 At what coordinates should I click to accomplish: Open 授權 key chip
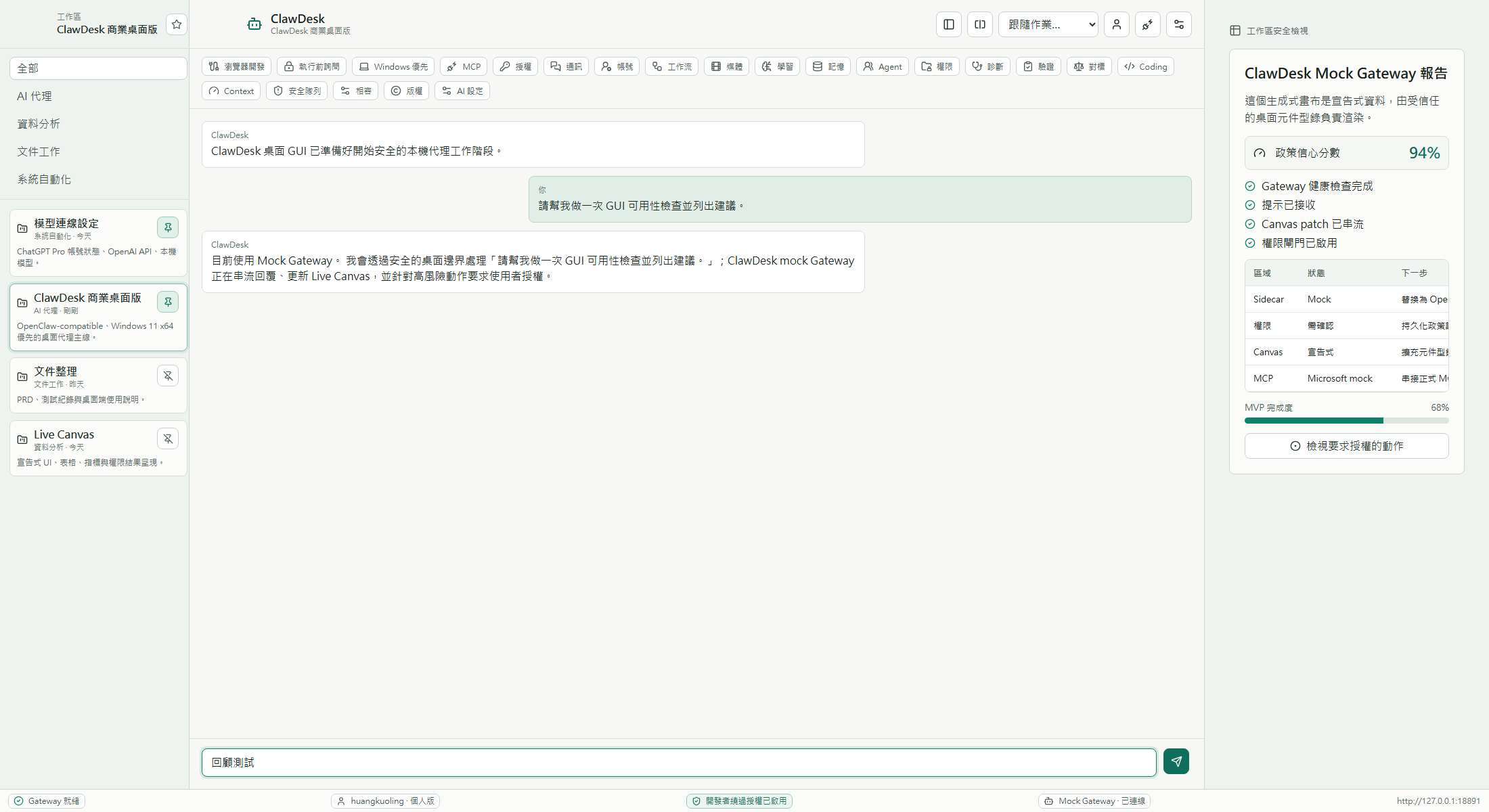click(x=515, y=66)
